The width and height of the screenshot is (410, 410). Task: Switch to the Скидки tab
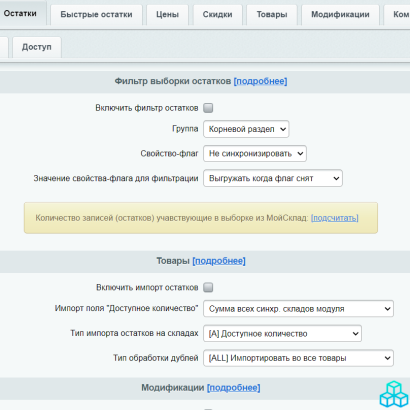point(217,15)
